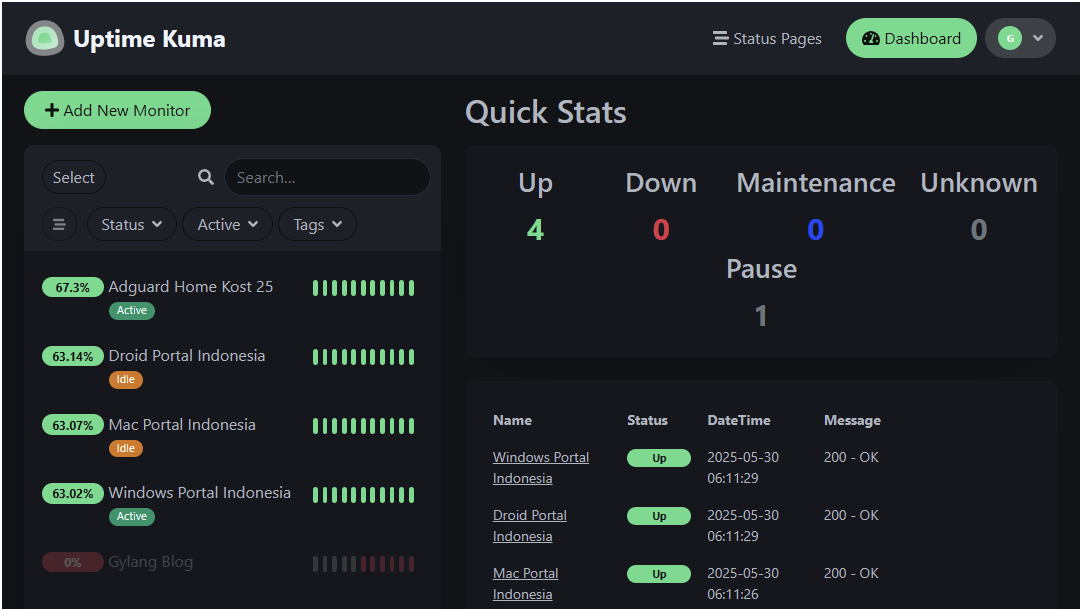Click the 63.02% uptime badge
The width and height of the screenshot is (1082, 611).
72,493
